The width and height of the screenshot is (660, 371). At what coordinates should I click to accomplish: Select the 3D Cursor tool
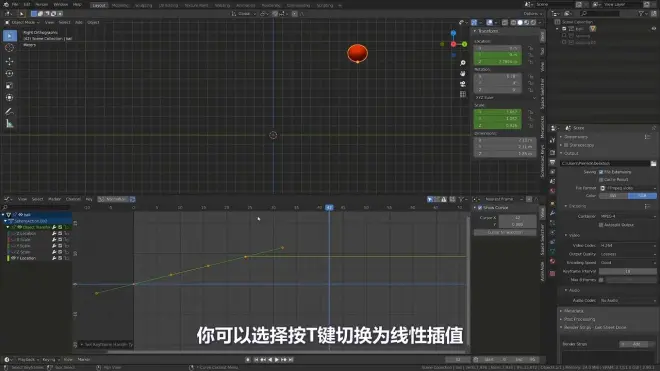tap(9, 48)
